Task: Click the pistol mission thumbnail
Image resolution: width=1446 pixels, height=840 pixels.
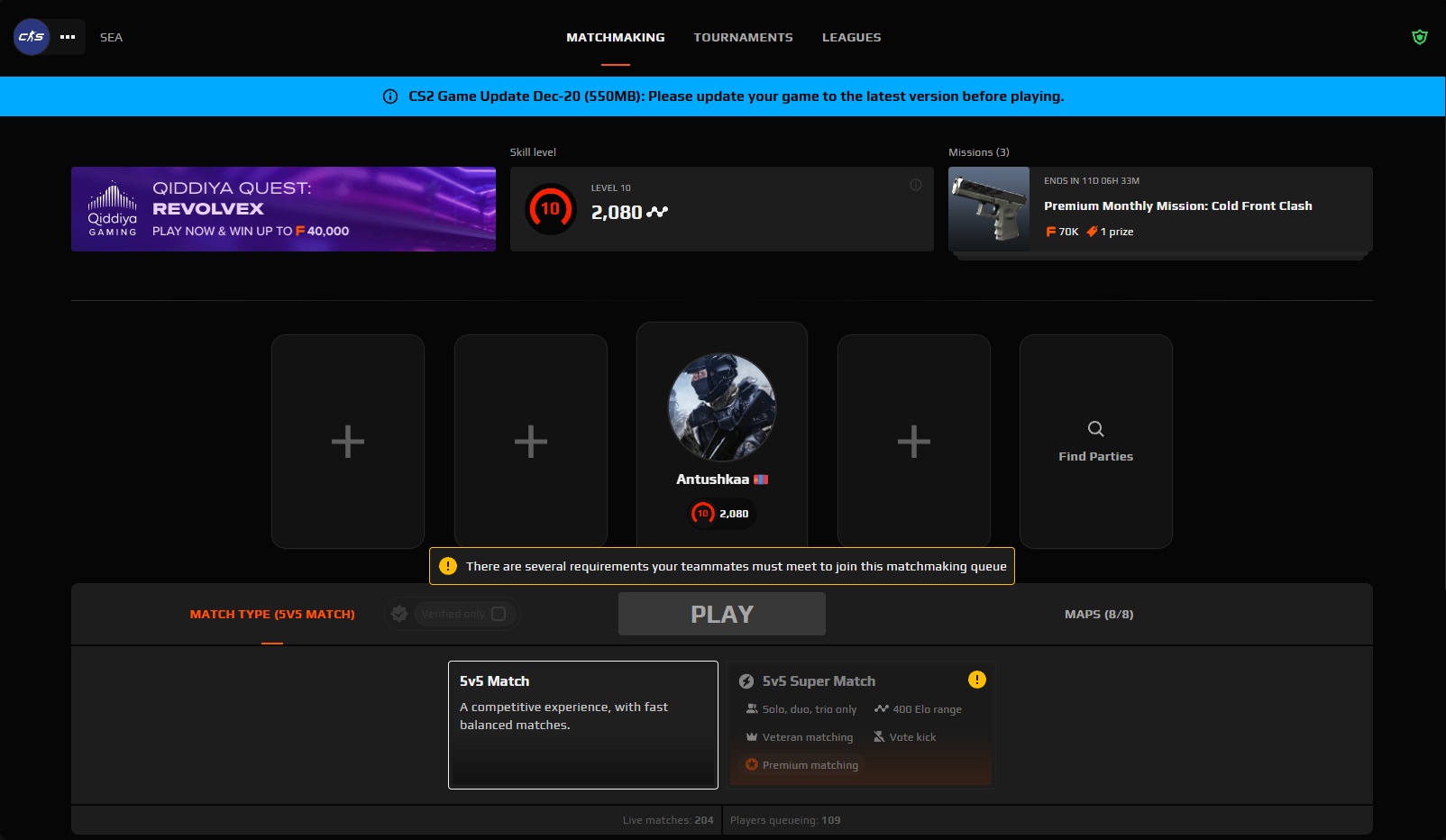Action: (989, 209)
